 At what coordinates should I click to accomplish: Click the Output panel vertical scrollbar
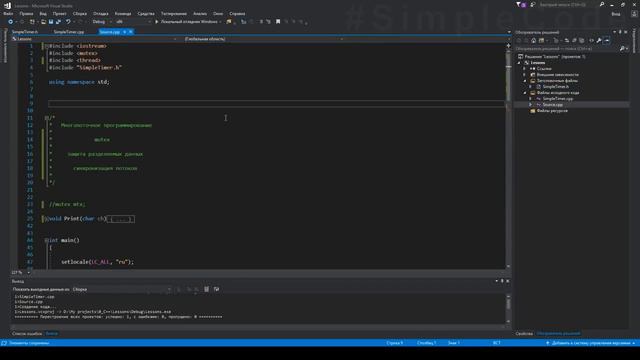508,309
